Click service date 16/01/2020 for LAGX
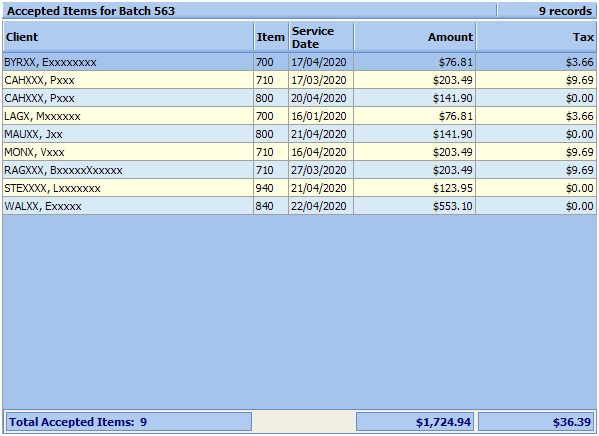The width and height of the screenshot is (599, 436). [321, 116]
